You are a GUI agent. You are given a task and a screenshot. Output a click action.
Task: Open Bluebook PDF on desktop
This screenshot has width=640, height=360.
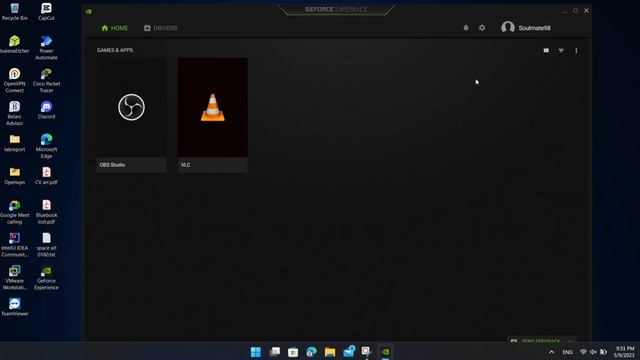pos(46,212)
